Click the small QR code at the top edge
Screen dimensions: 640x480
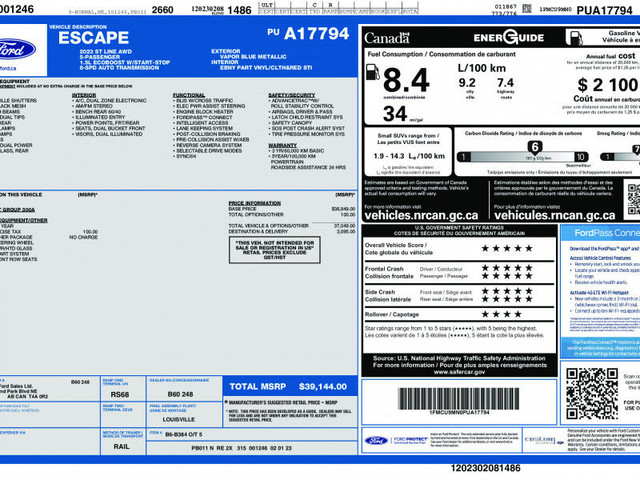pyautogui.click(x=527, y=9)
